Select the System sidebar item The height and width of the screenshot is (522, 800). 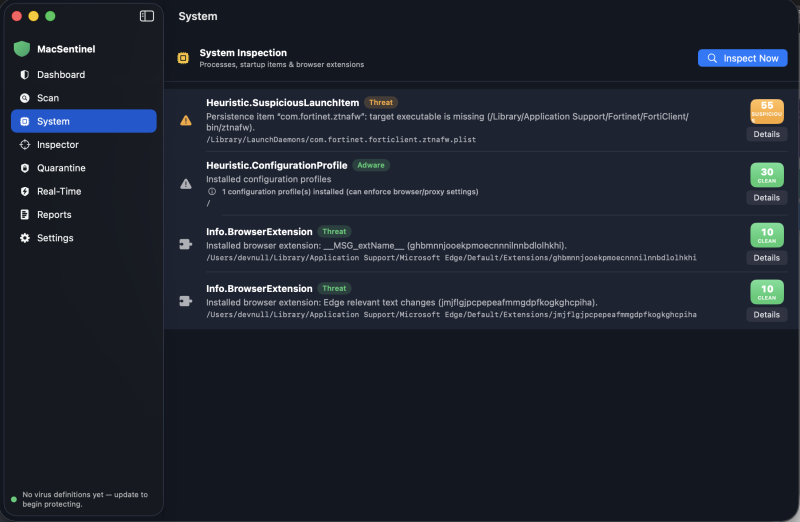(x=84, y=121)
